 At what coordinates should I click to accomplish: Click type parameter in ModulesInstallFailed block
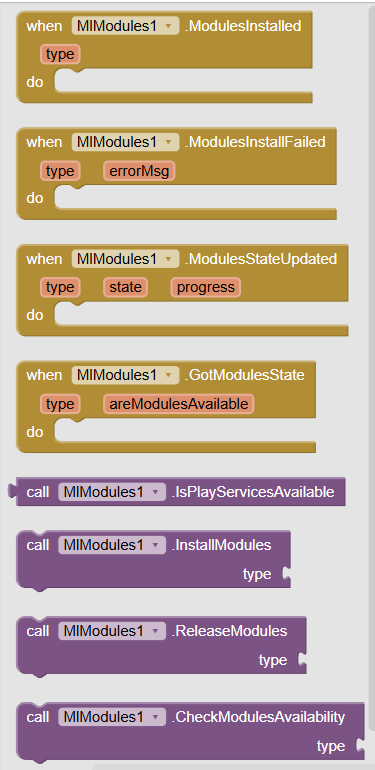click(60, 171)
